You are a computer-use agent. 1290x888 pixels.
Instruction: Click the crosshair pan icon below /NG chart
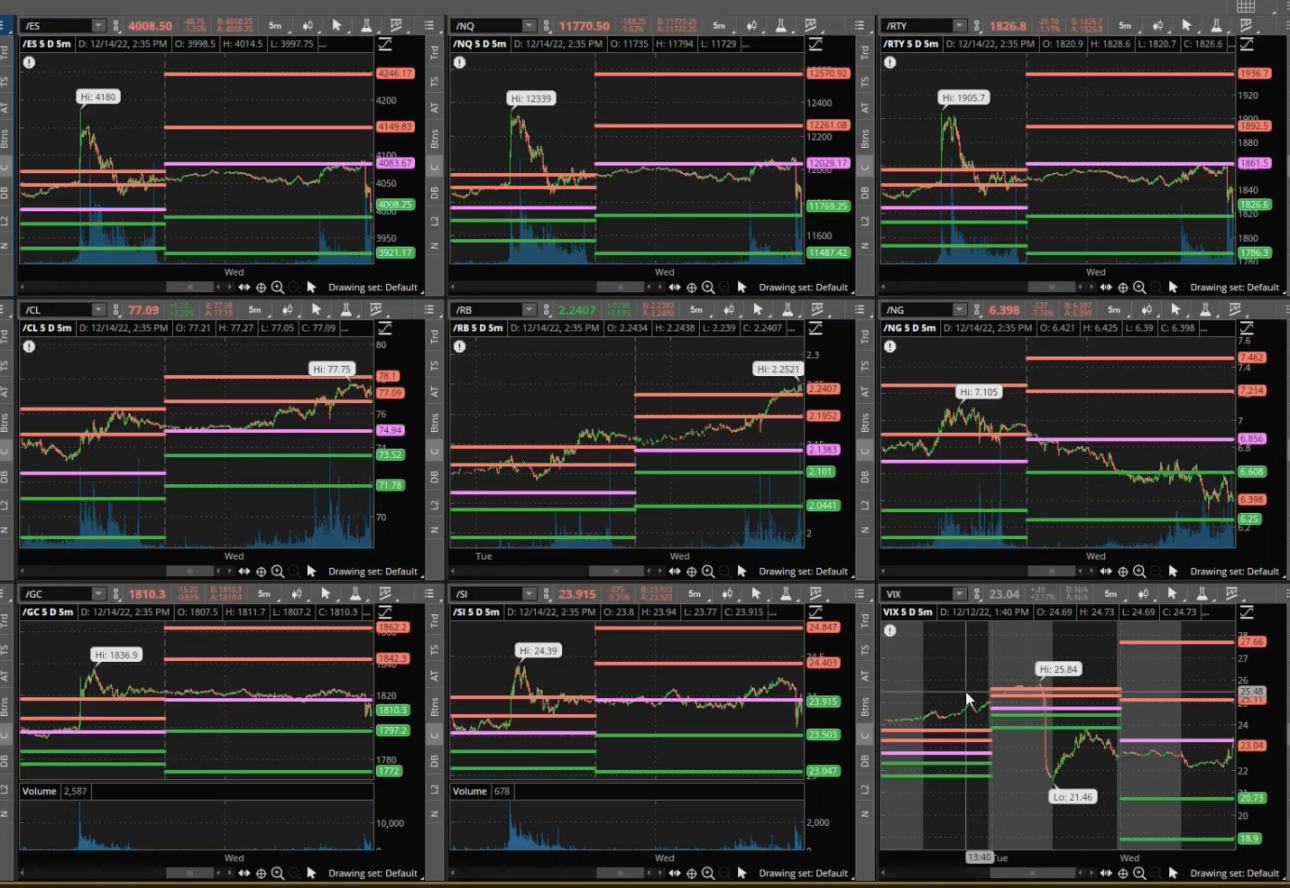tap(1122, 571)
